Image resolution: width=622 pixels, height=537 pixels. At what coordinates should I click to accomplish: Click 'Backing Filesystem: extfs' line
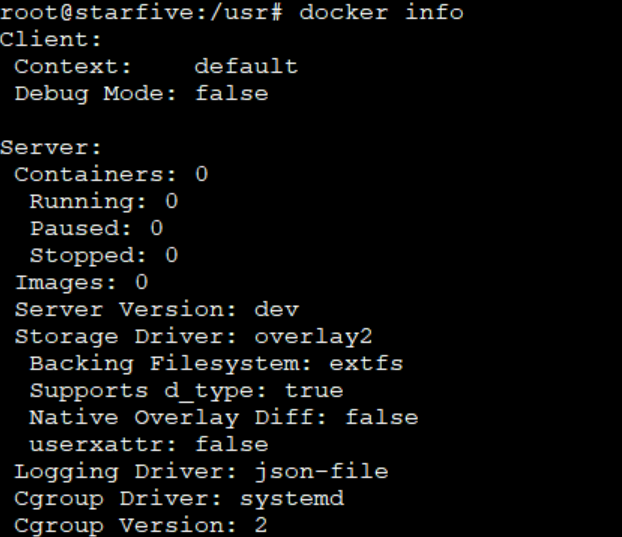point(216,364)
